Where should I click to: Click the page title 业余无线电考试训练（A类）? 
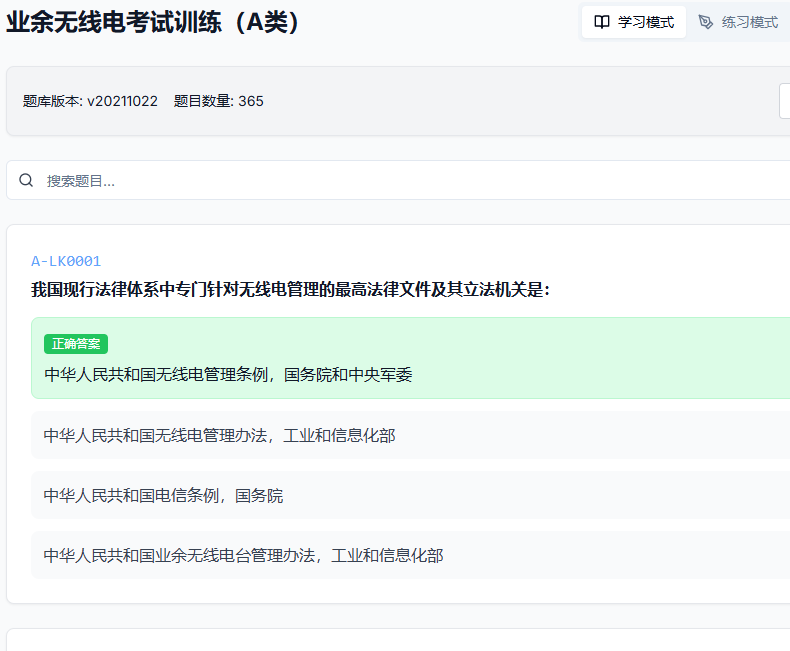click(x=153, y=22)
